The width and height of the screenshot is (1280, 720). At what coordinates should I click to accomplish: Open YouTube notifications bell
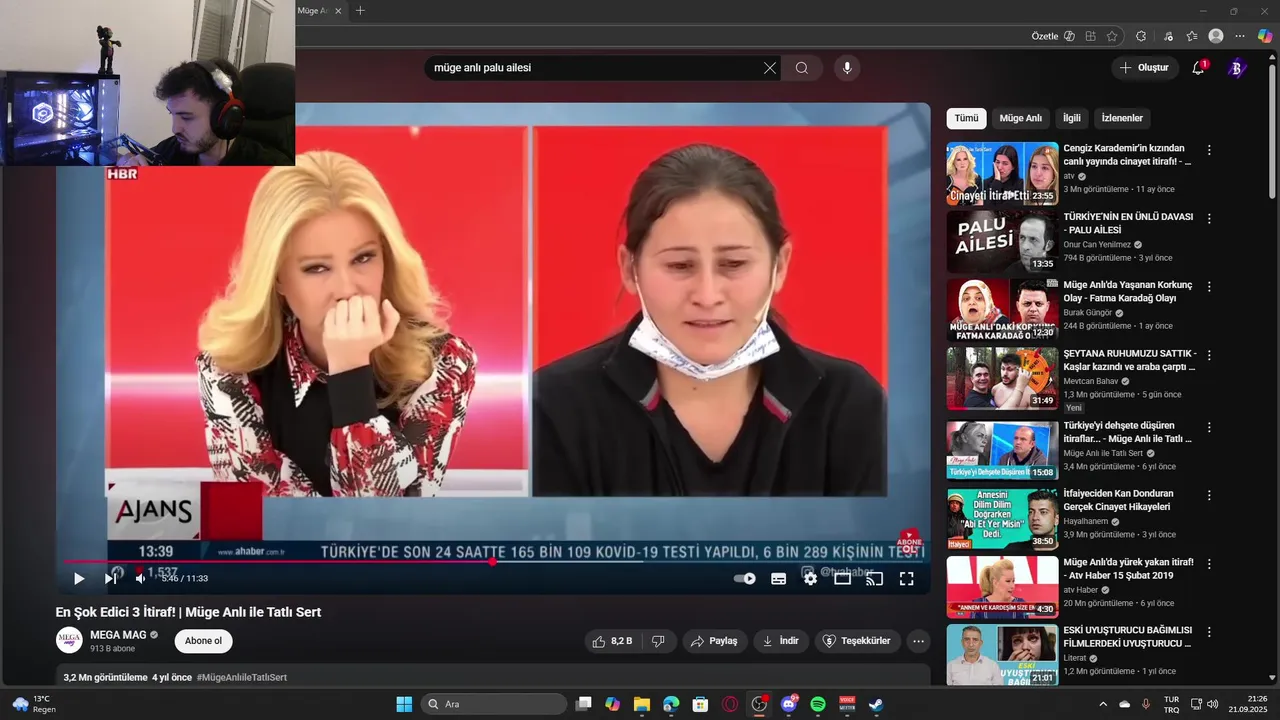(1198, 68)
